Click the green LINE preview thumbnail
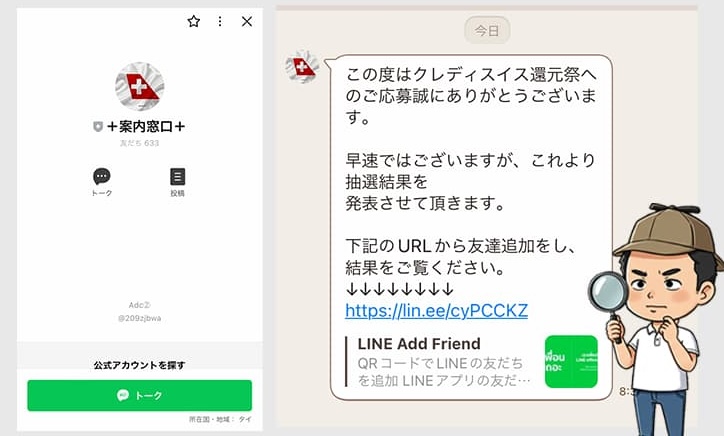 point(571,362)
